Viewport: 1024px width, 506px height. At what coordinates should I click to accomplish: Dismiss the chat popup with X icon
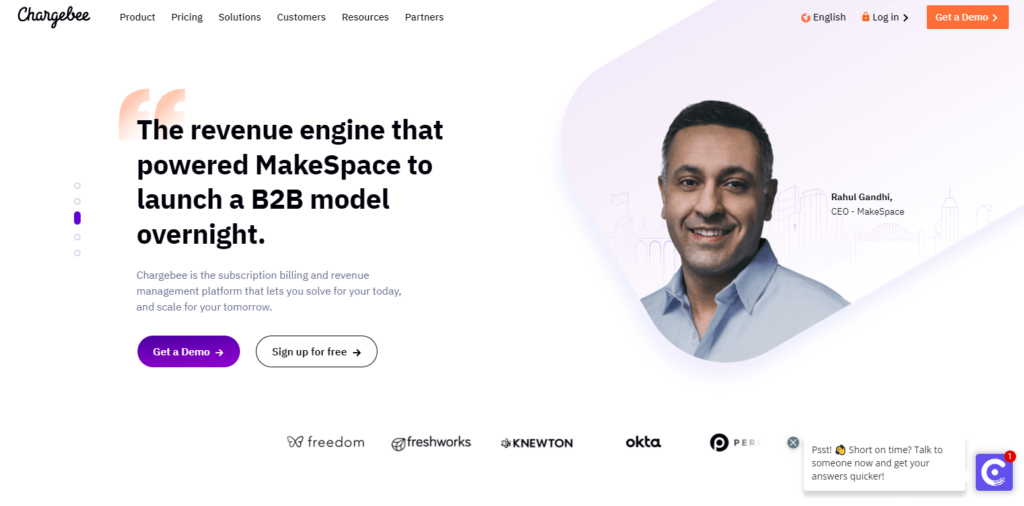(793, 443)
